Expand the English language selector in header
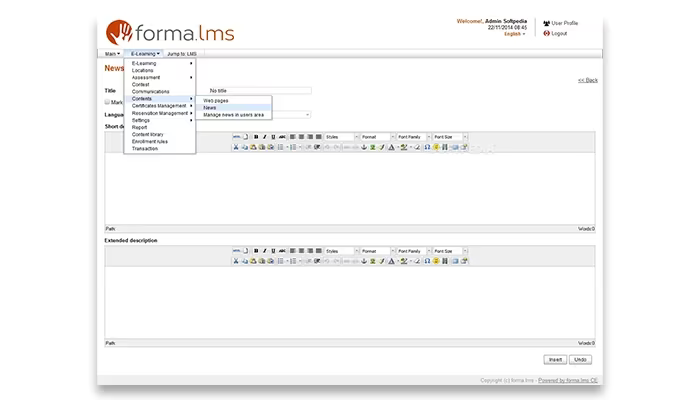The height and width of the screenshot is (400, 700). tap(515, 34)
